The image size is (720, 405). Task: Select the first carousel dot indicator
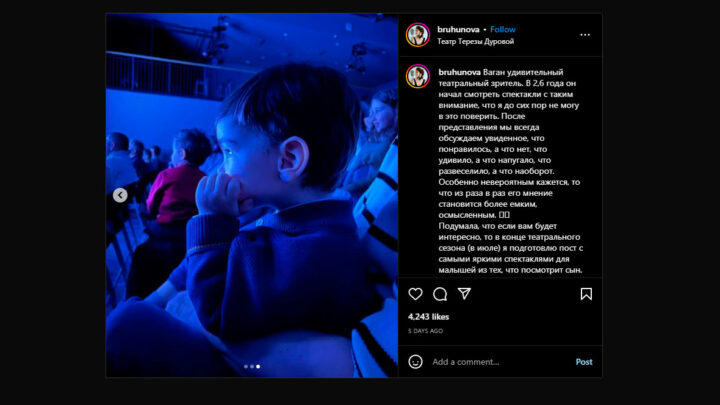[246, 366]
